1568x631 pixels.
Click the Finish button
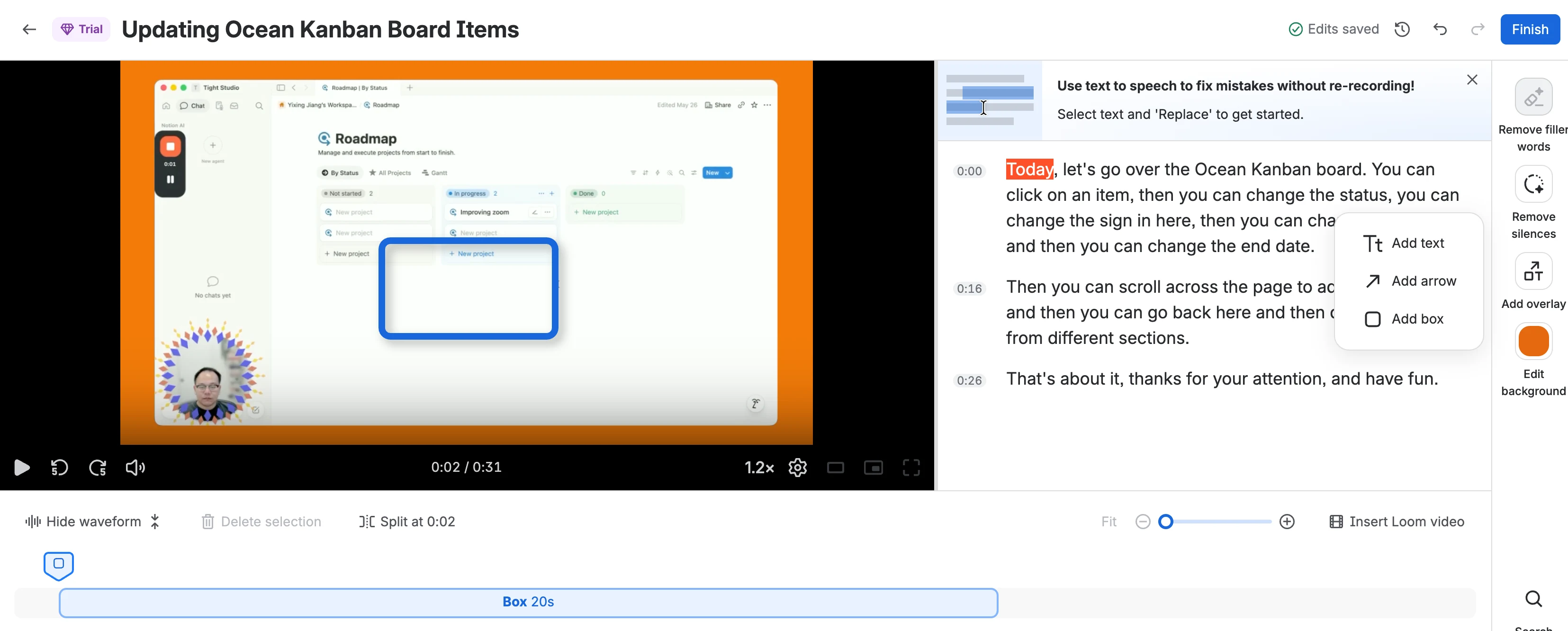point(1530,29)
